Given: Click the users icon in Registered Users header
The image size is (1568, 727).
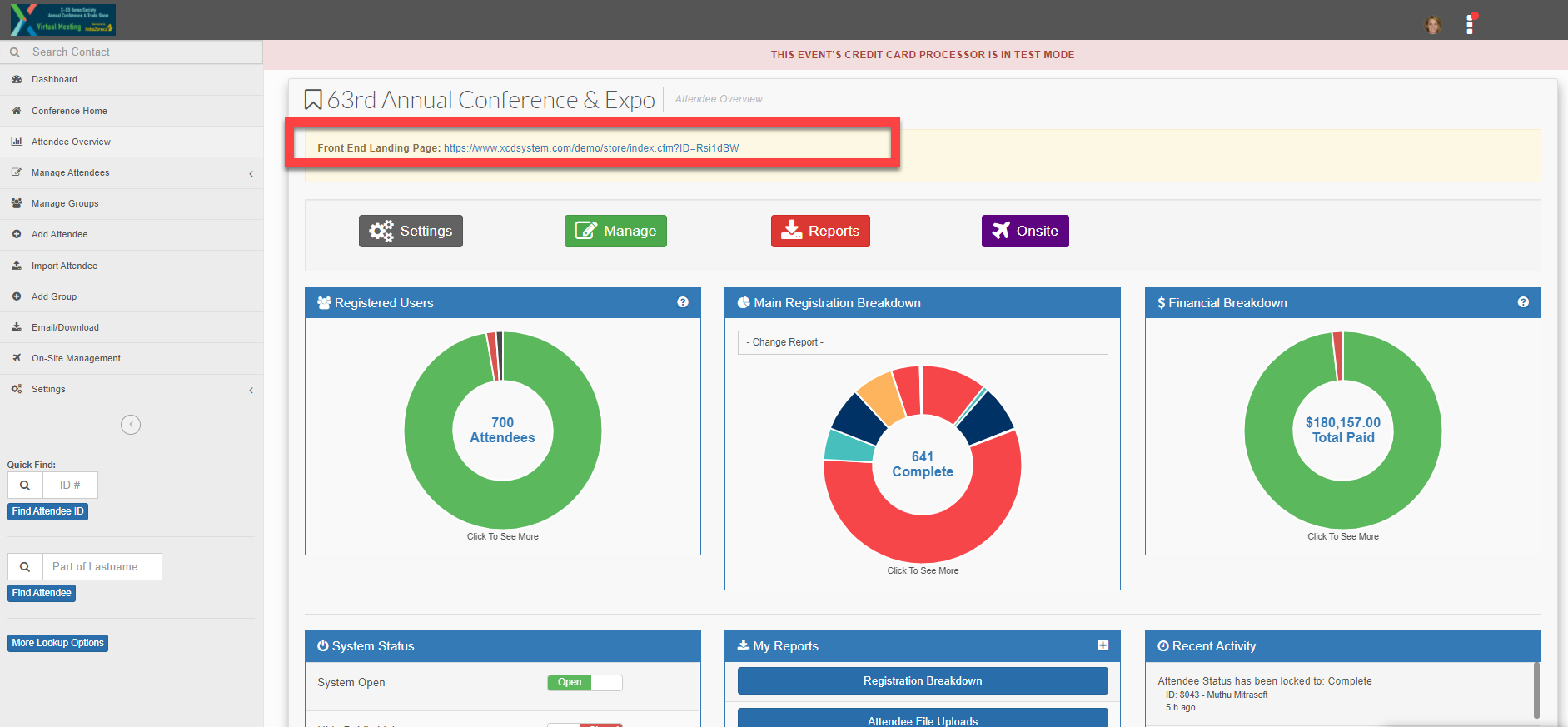Looking at the screenshot, I should click(324, 302).
